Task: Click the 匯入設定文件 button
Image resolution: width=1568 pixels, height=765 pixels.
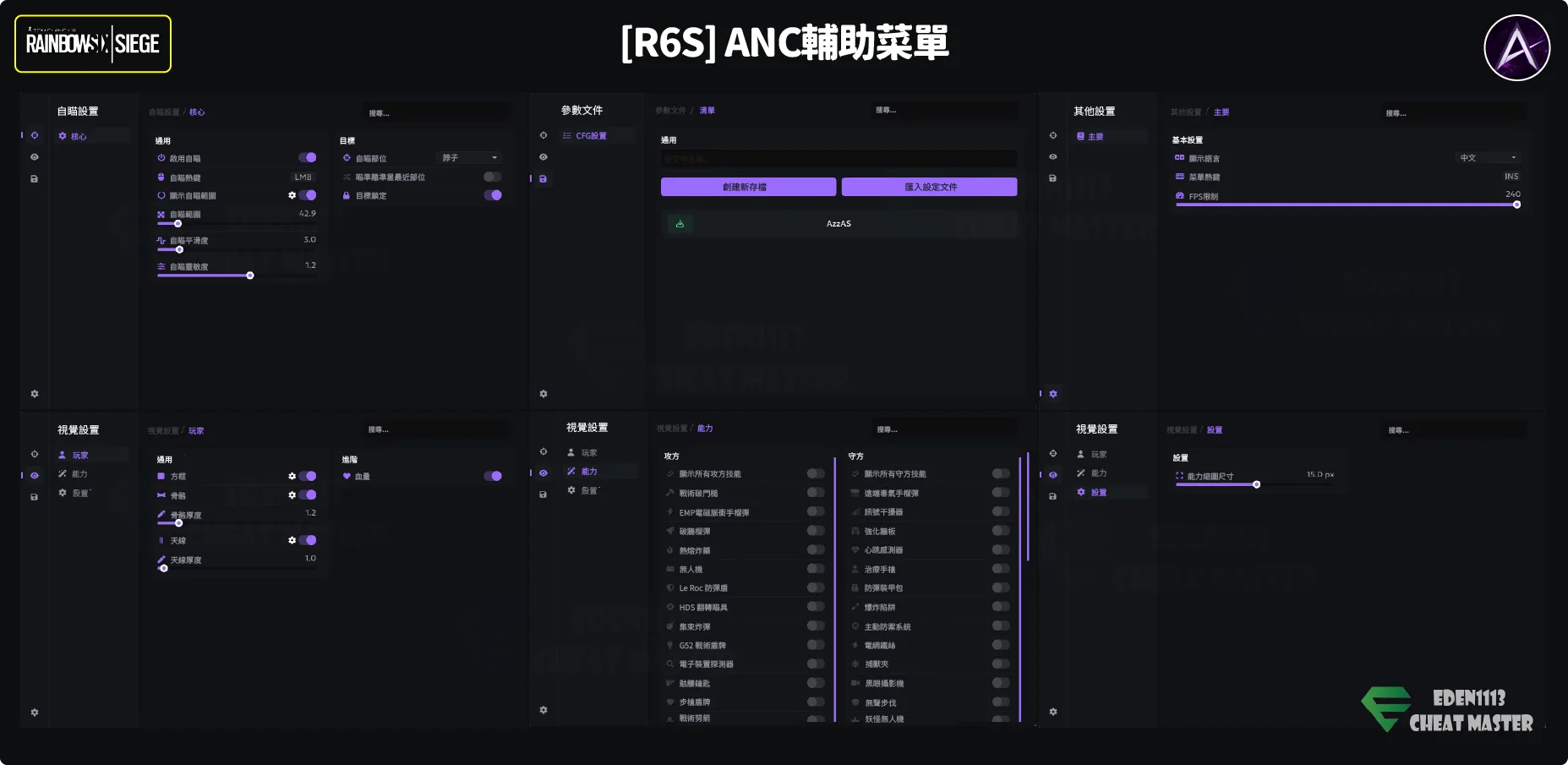Action: 929,187
